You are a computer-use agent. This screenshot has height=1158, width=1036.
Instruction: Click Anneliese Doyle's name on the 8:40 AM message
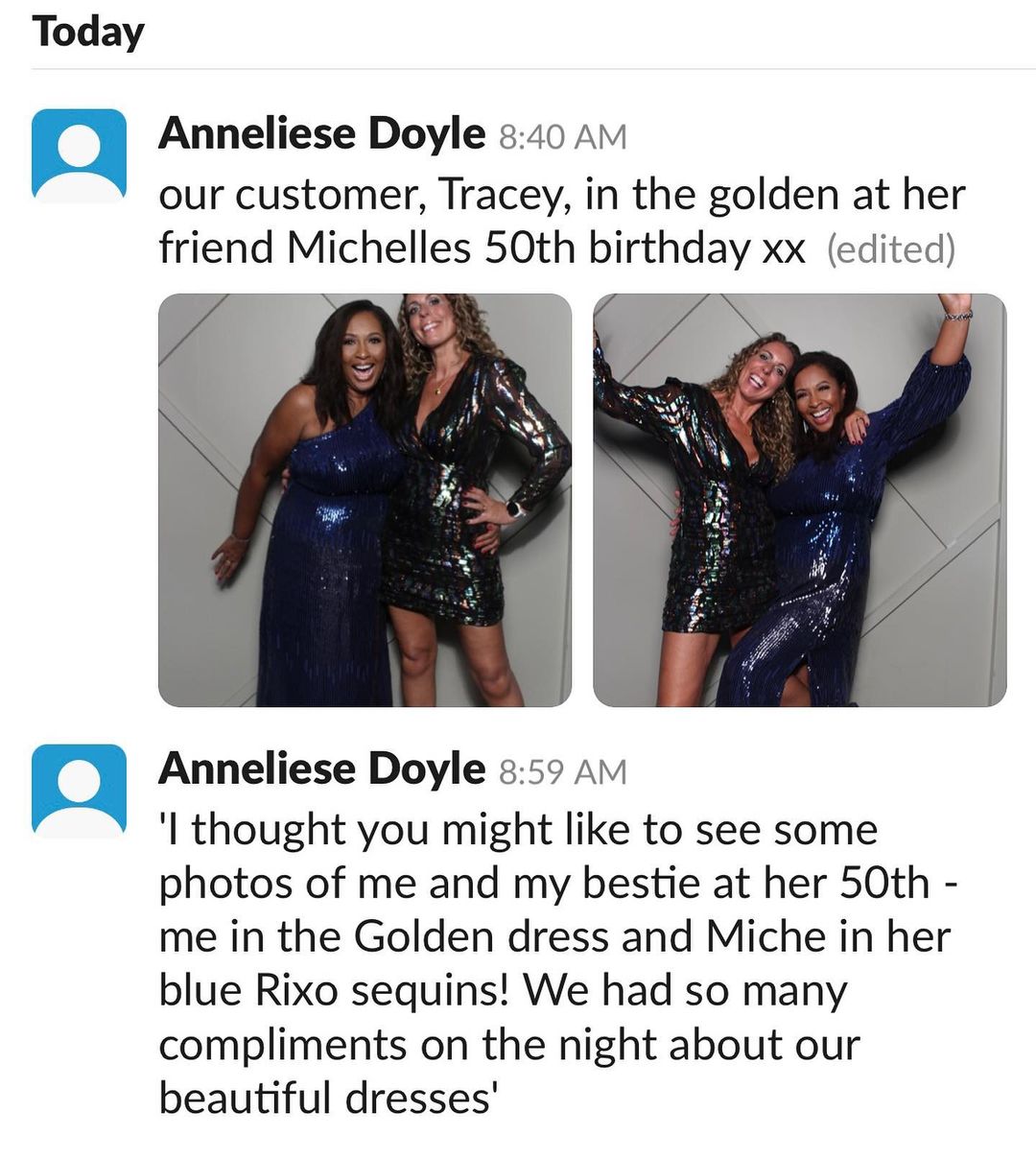(321, 133)
